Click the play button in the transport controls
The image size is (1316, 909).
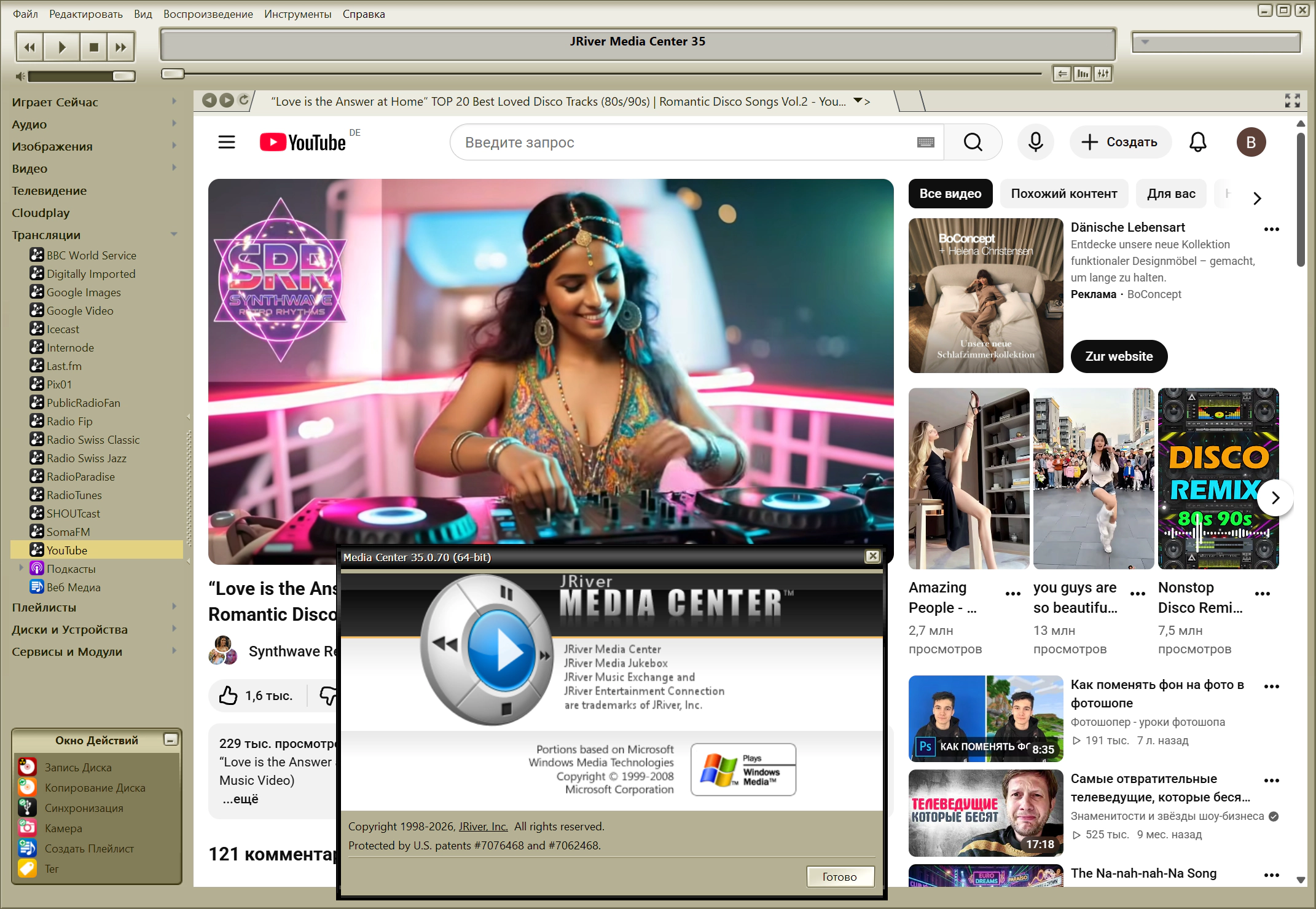[62, 47]
